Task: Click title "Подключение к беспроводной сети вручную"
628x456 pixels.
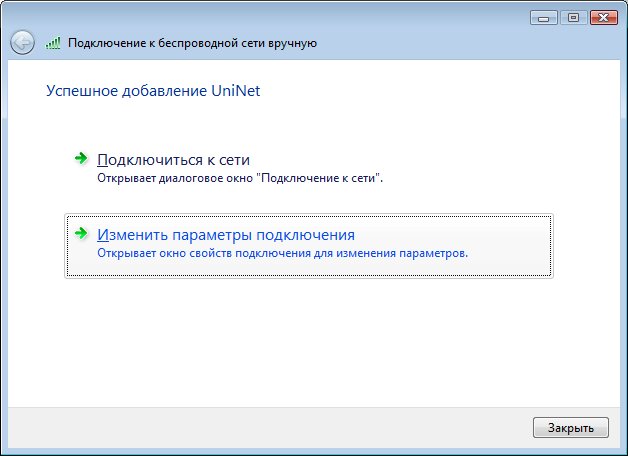Action: click(191, 43)
